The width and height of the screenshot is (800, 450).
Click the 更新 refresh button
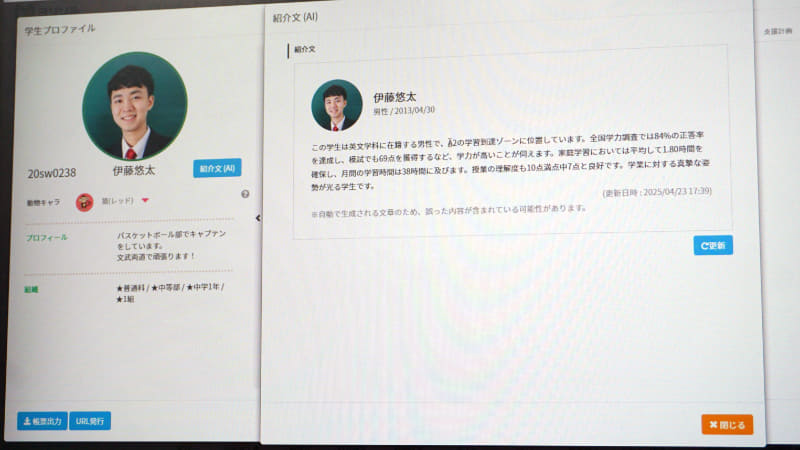click(713, 245)
